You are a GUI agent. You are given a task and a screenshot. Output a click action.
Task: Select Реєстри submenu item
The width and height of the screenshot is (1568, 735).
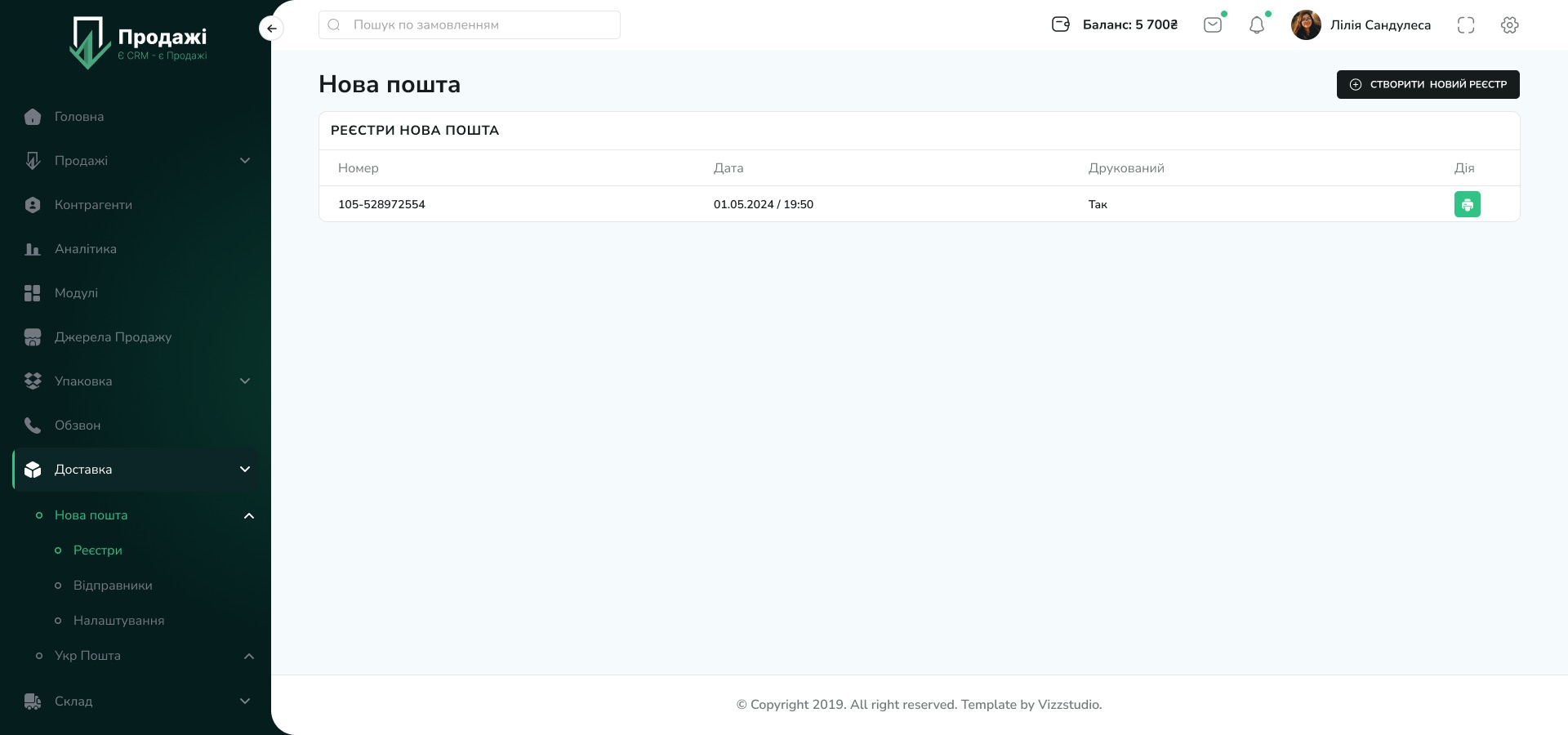click(x=98, y=550)
